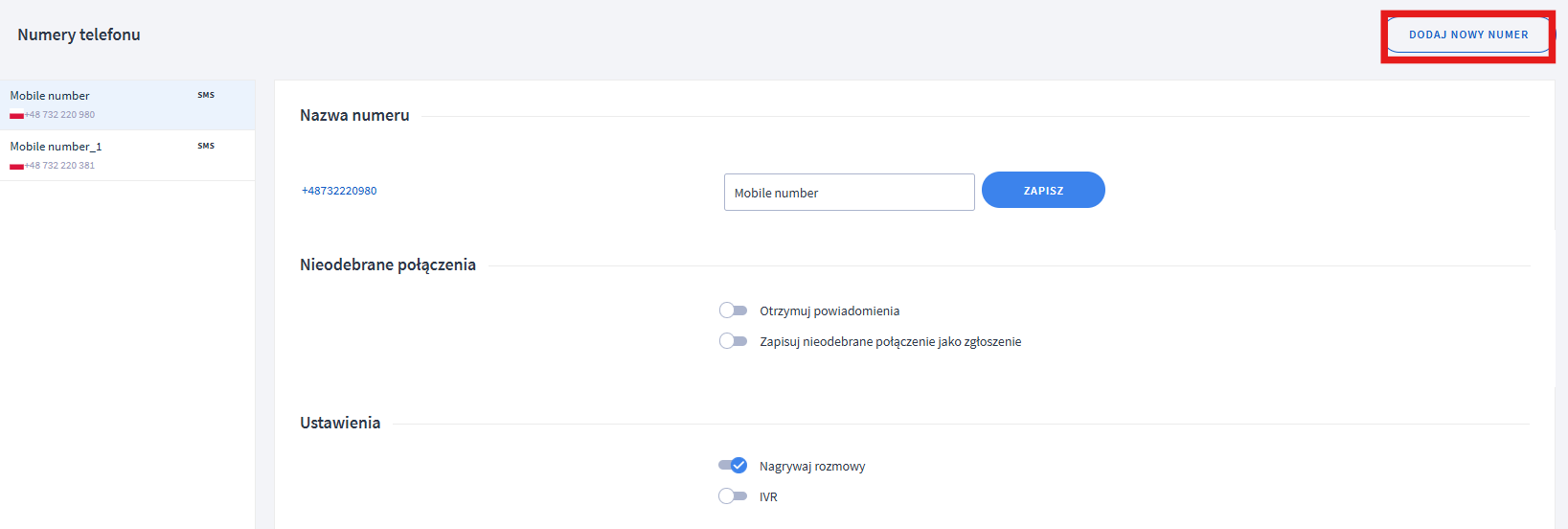Focus the Mobile number name input field
The height and width of the screenshot is (529, 1568).
click(849, 193)
